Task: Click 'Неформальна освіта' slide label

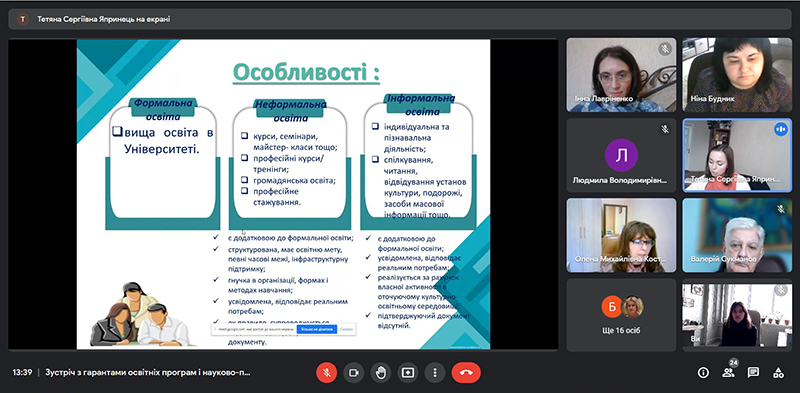Action: (290, 111)
